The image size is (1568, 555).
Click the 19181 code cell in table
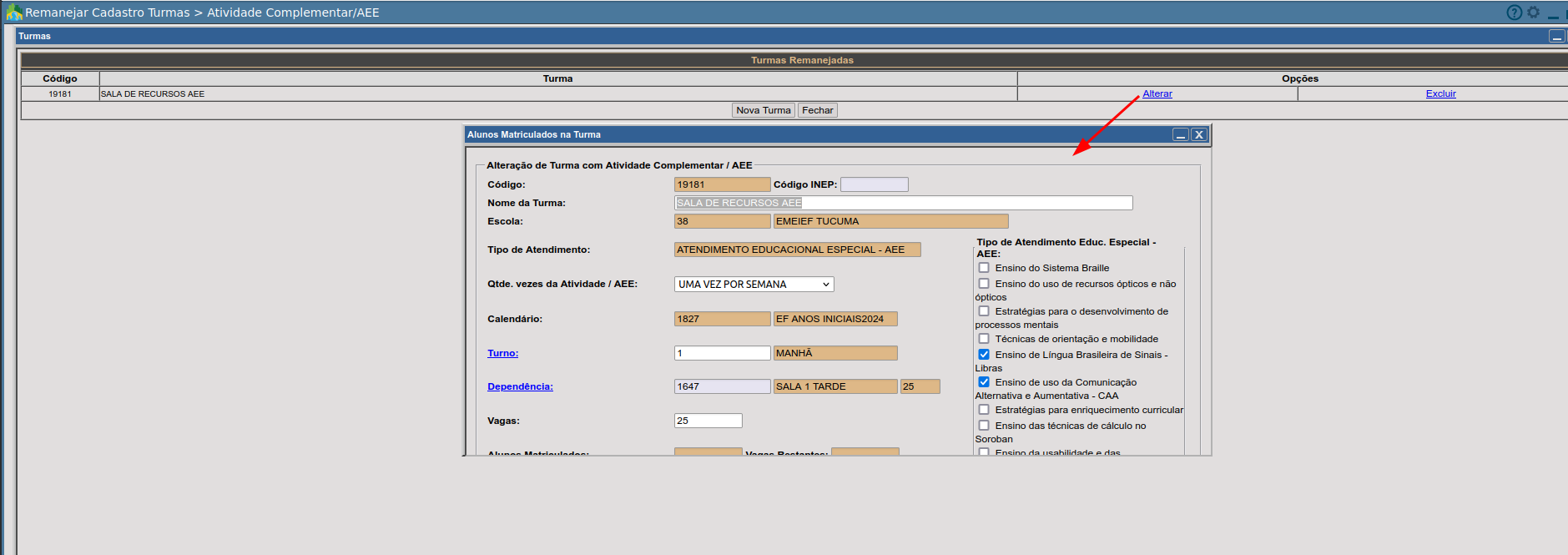(x=60, y=93)
